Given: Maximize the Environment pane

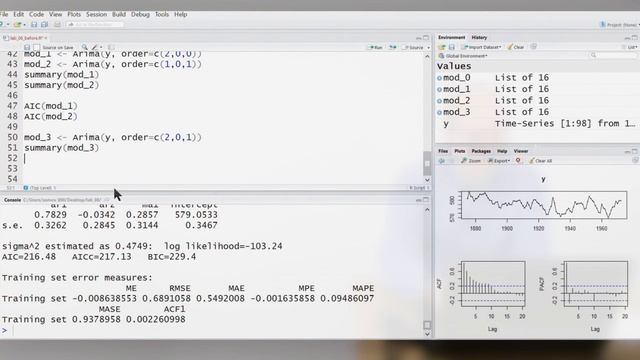Looking at the screenshot, I should 635,38.
